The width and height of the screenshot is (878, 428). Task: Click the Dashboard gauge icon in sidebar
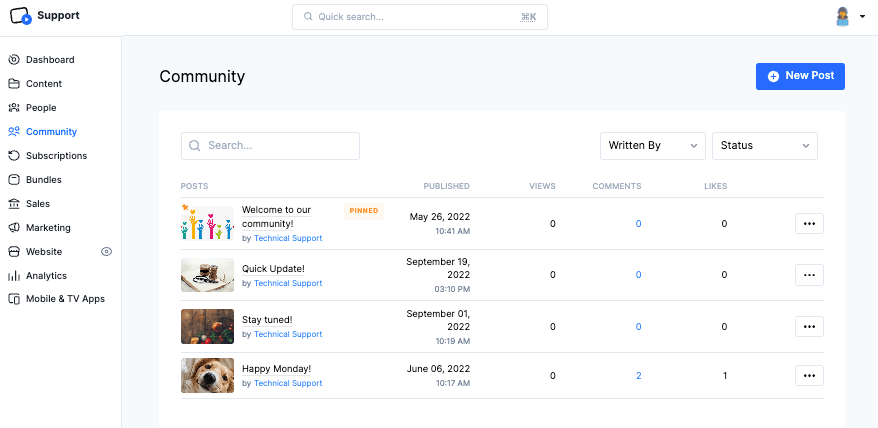pos(14,59)
